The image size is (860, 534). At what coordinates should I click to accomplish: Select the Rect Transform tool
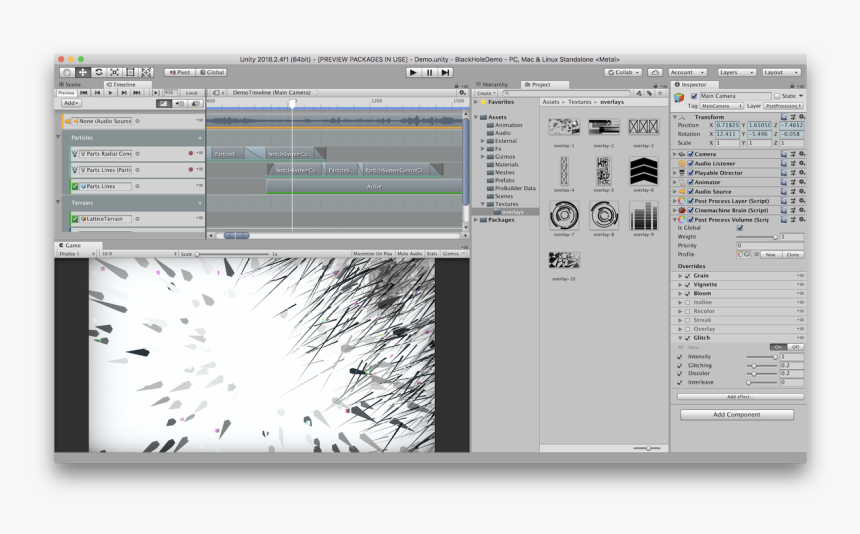[130, 72]
